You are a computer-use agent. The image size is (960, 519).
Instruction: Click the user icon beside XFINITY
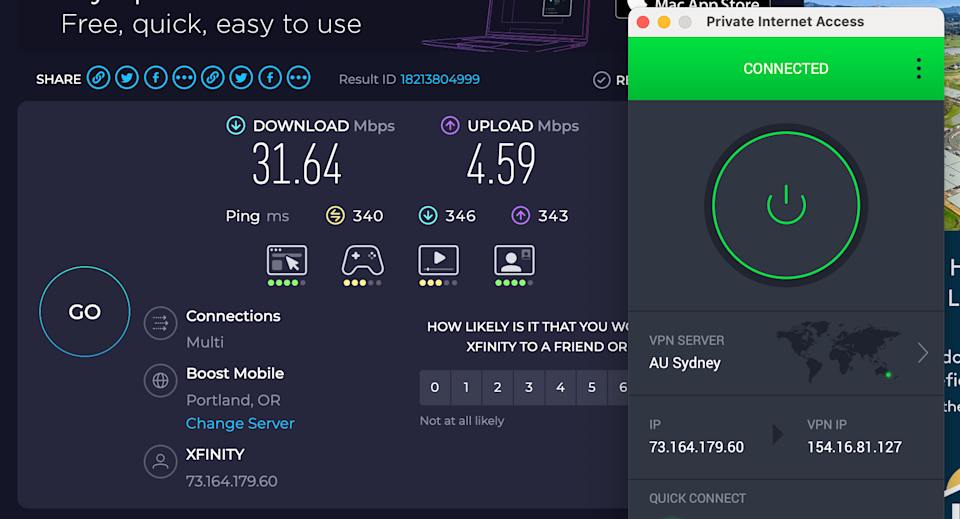pyautogui.click(x=160, y=461)
